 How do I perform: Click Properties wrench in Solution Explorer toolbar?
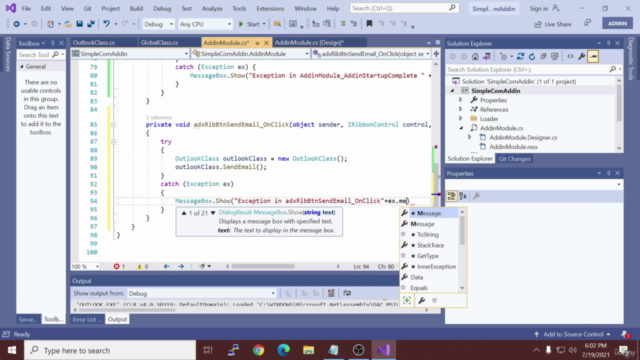(582, 57)
